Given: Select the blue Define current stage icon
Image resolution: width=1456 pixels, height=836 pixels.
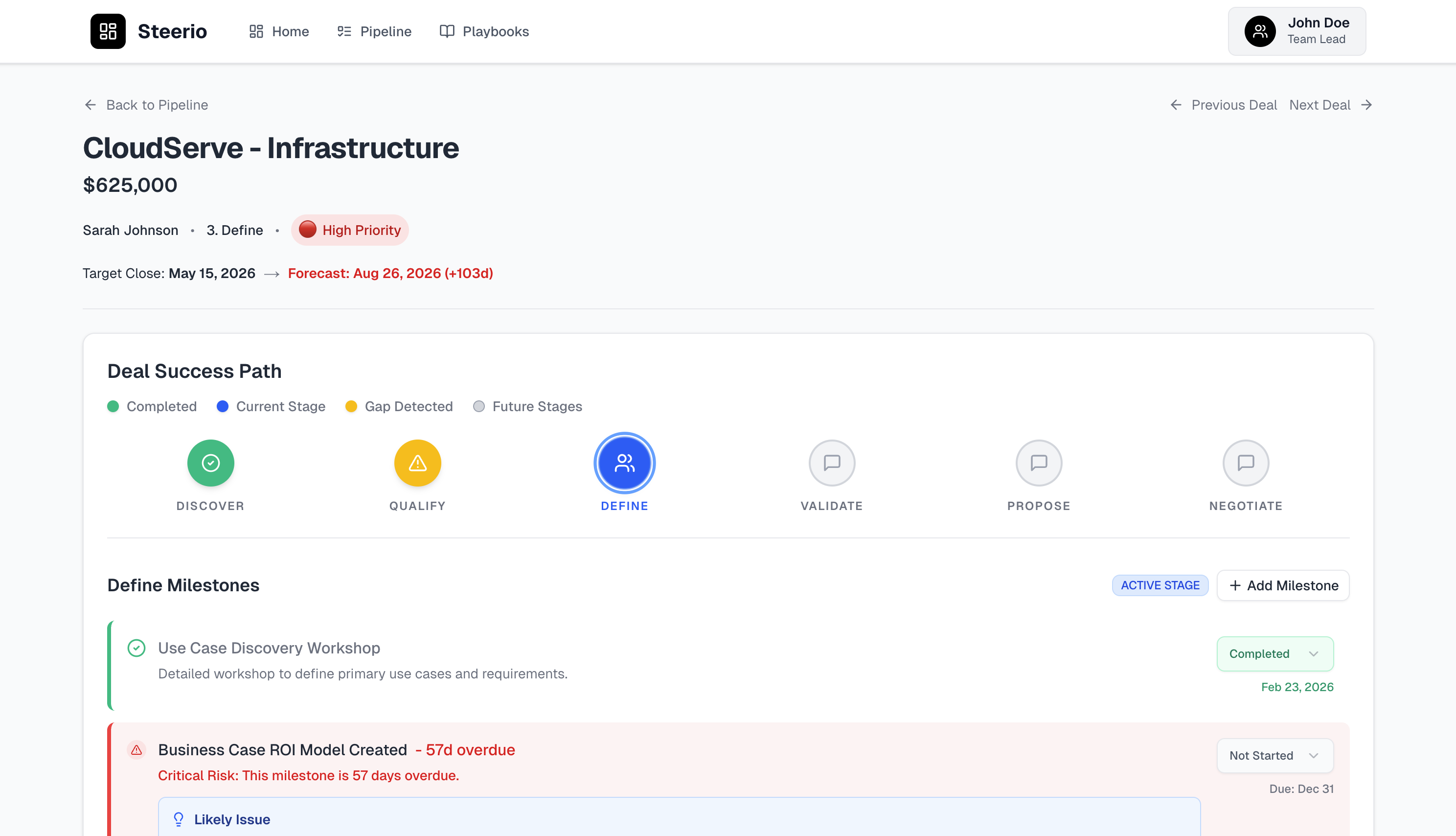Looking at the screenshot, I should click(x=624, y=463).
